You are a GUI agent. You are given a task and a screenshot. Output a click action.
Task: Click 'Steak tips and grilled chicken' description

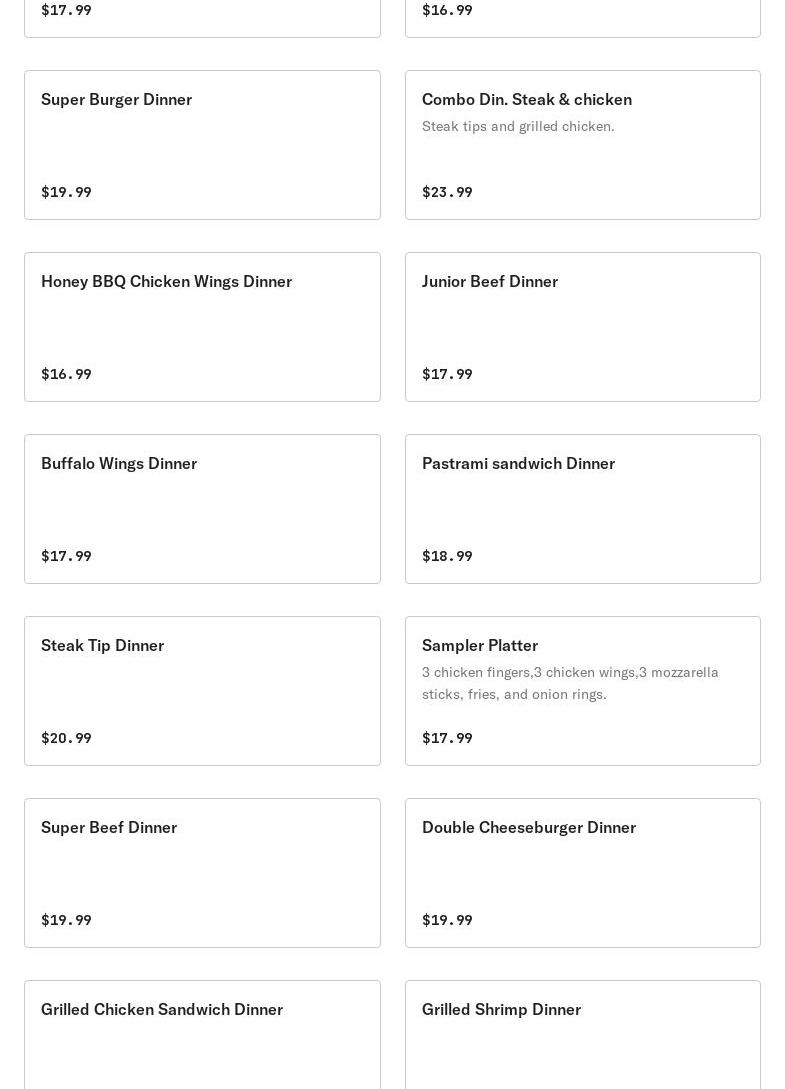click(x=518, y=126)
